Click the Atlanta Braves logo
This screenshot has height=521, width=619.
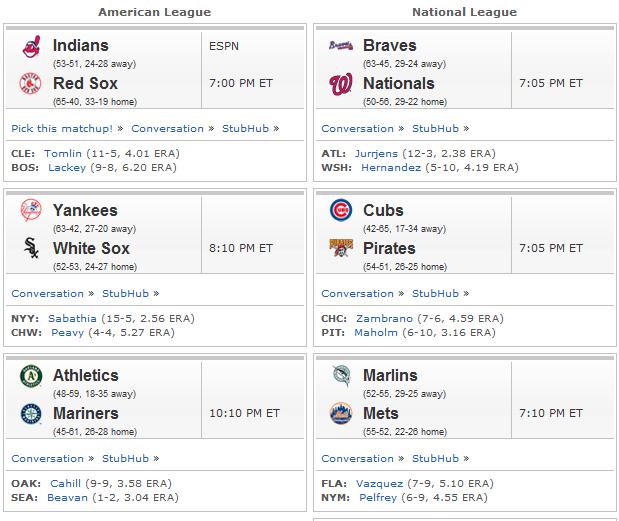[341, 46]
